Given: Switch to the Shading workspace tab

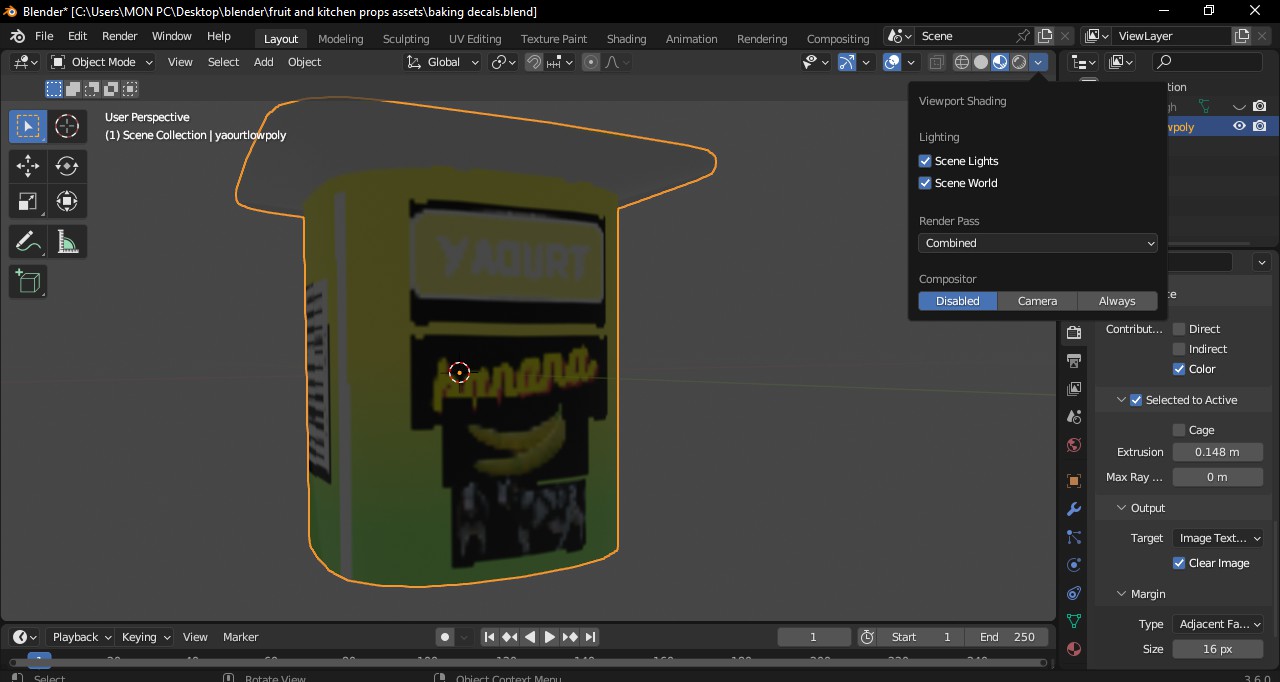Looking at the screenshot, I should [627, 38].
